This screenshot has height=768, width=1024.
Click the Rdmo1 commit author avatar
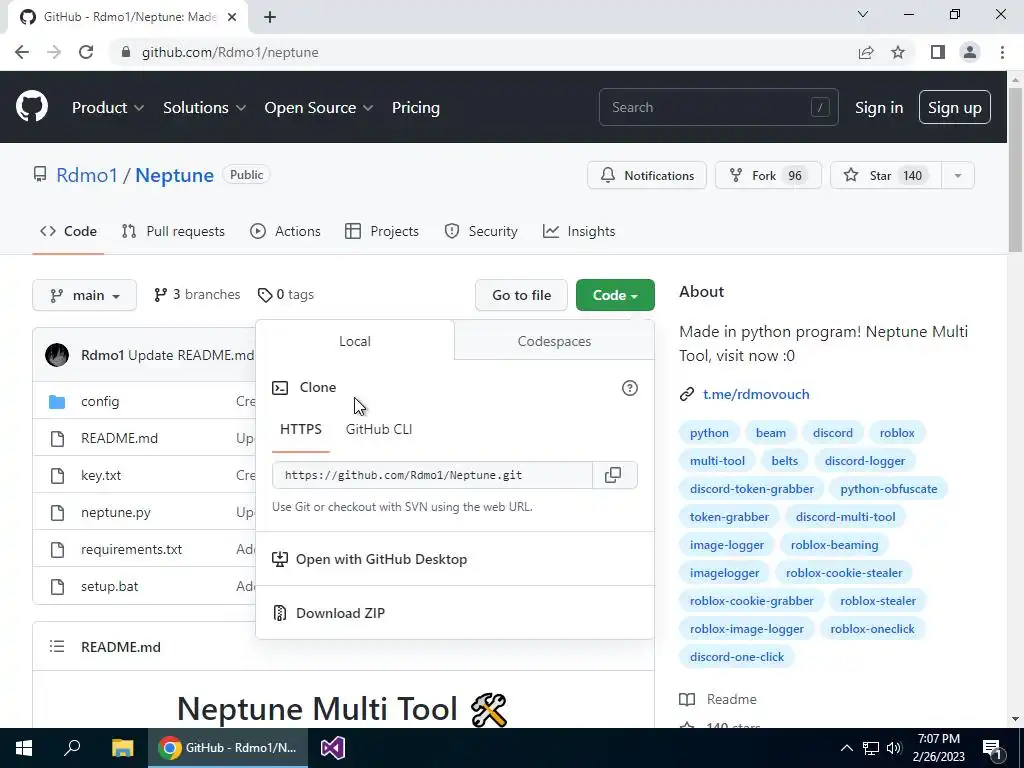[x=57, y=355]
